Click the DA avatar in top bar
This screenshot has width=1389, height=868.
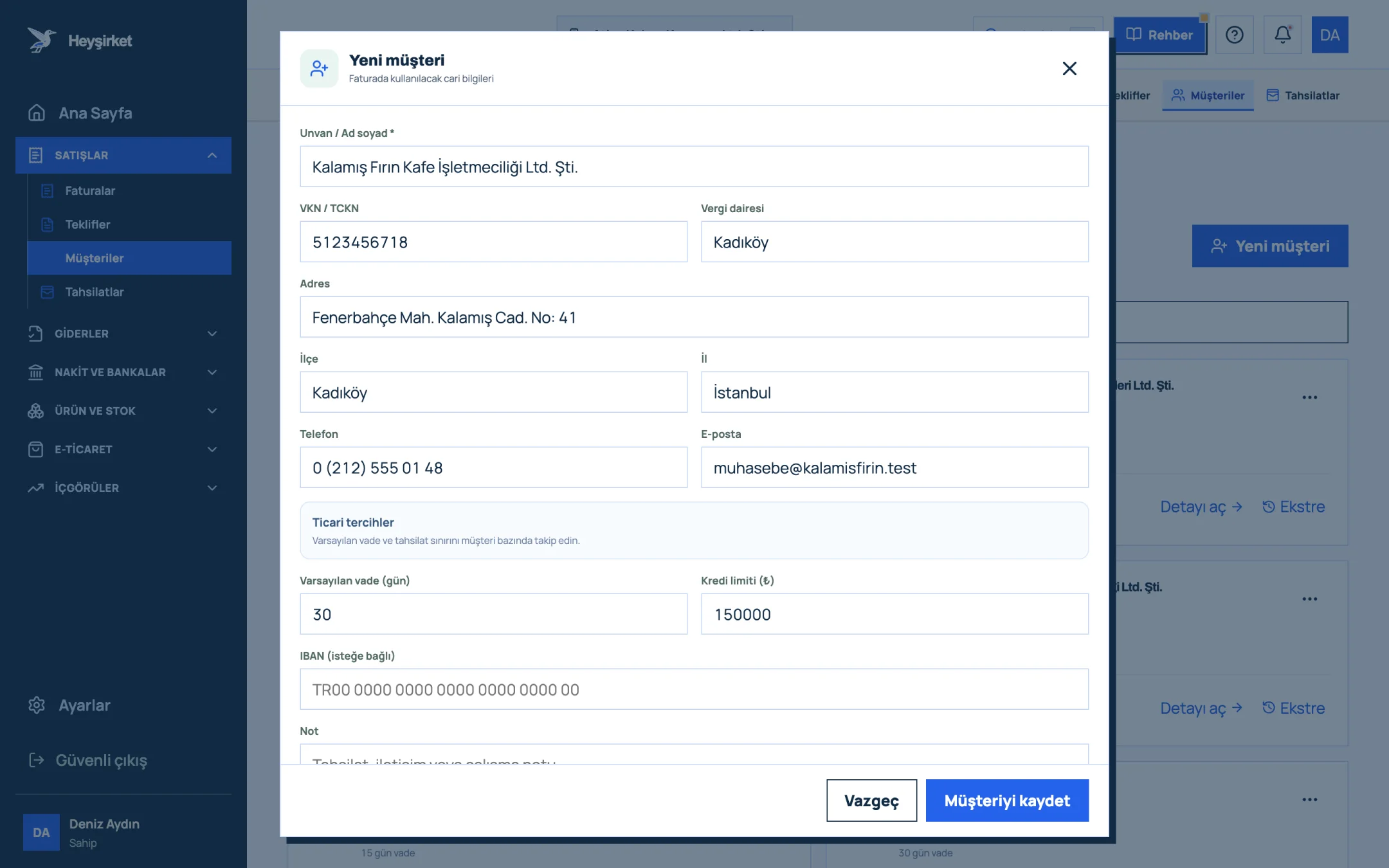pos(1330,35)
